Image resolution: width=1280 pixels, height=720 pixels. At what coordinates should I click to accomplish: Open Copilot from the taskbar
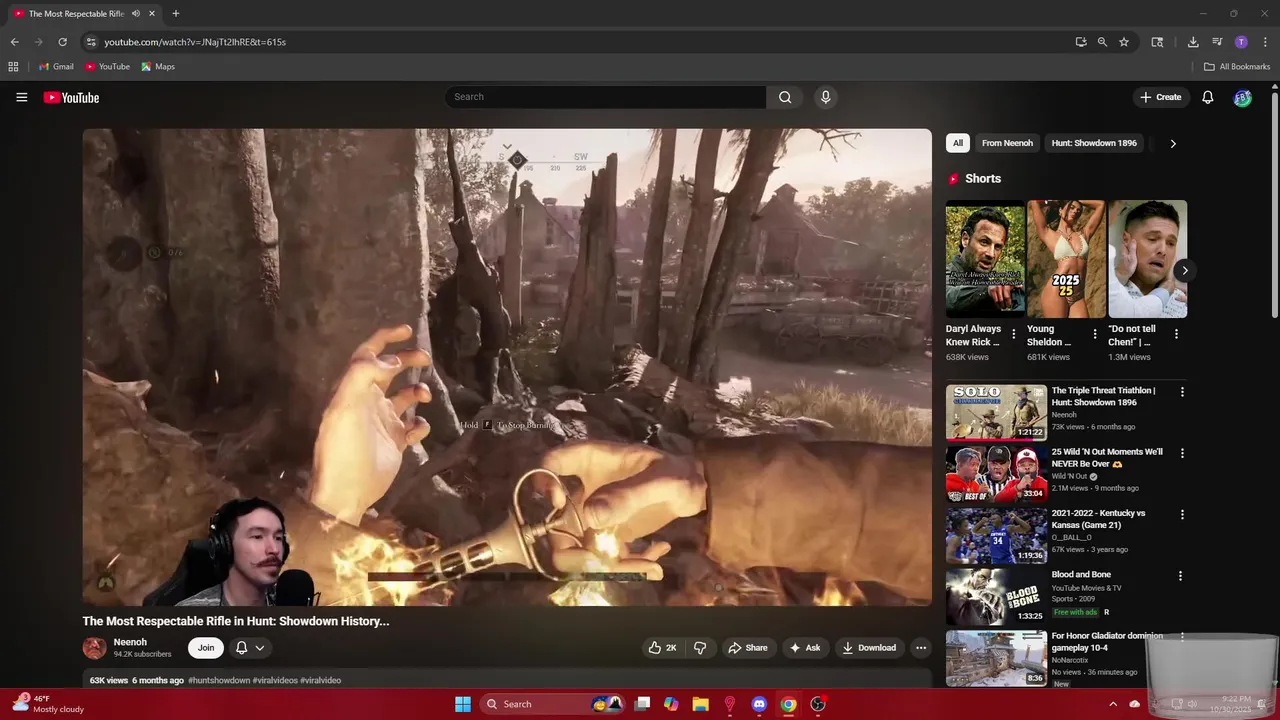(671, 704)
